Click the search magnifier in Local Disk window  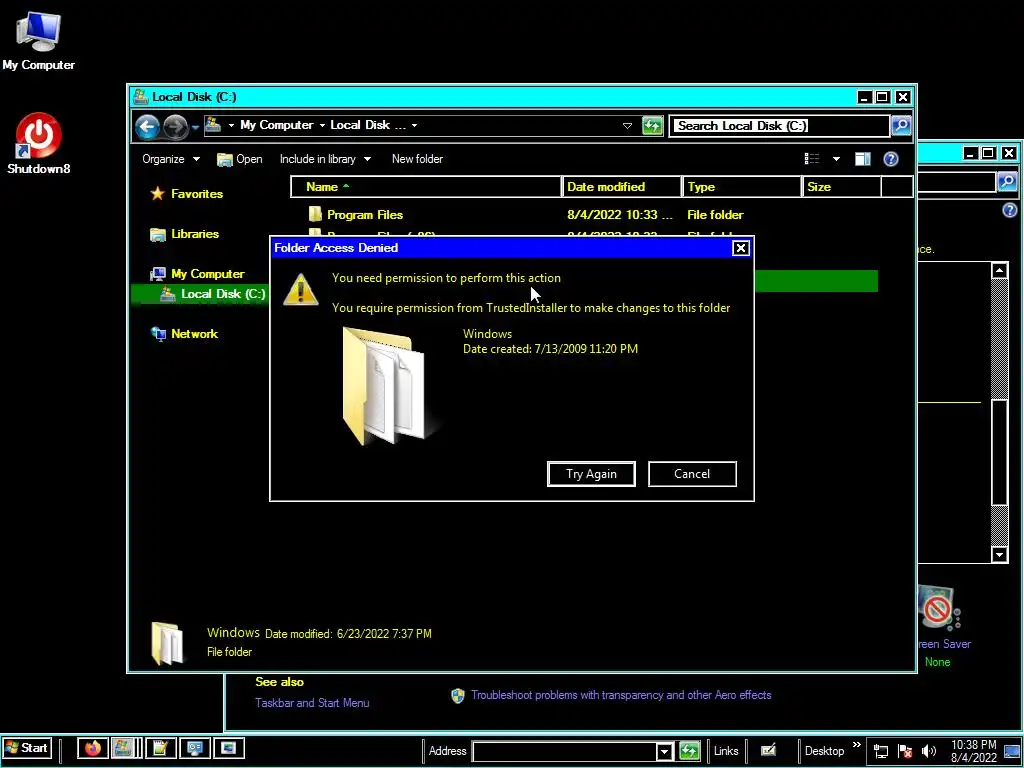point(901,125)
